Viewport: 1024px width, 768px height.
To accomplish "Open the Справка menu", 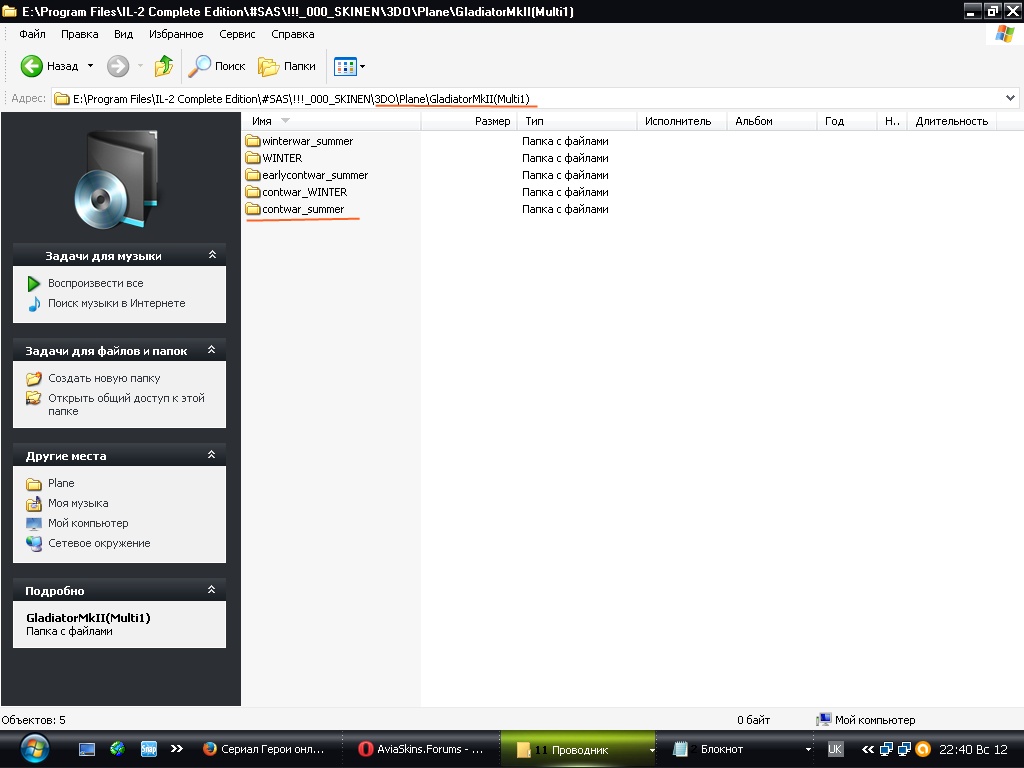I will pos(293,34).
